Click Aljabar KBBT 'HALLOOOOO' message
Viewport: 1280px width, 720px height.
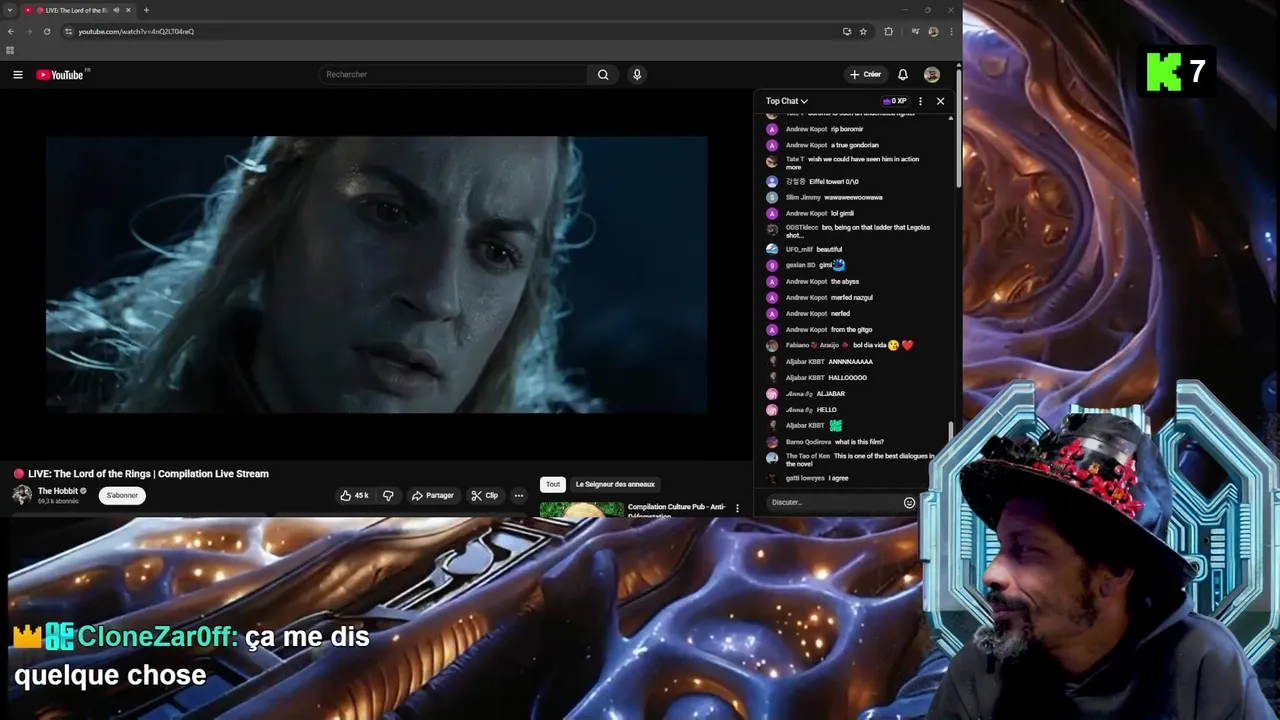point(826,378)
